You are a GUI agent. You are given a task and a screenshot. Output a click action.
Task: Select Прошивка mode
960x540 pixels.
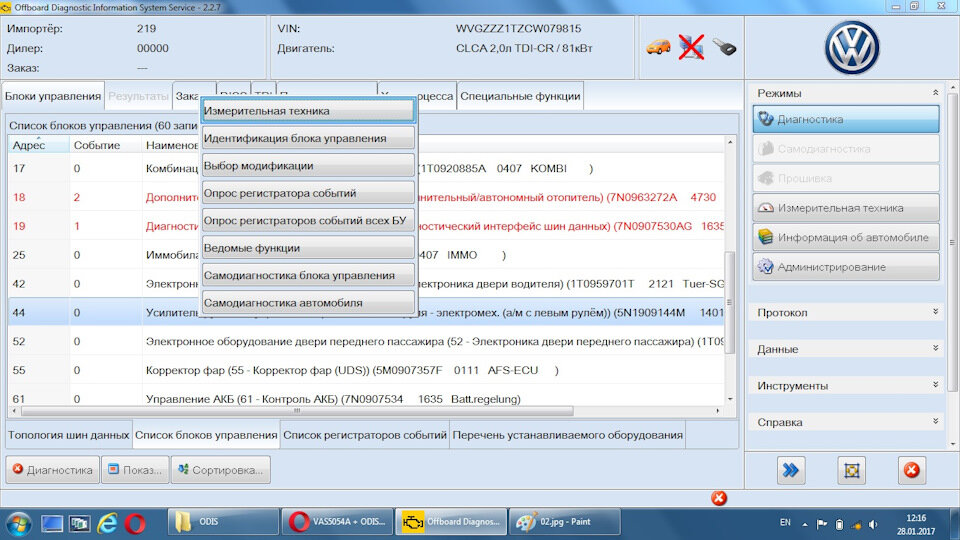(x=846, y=178)
